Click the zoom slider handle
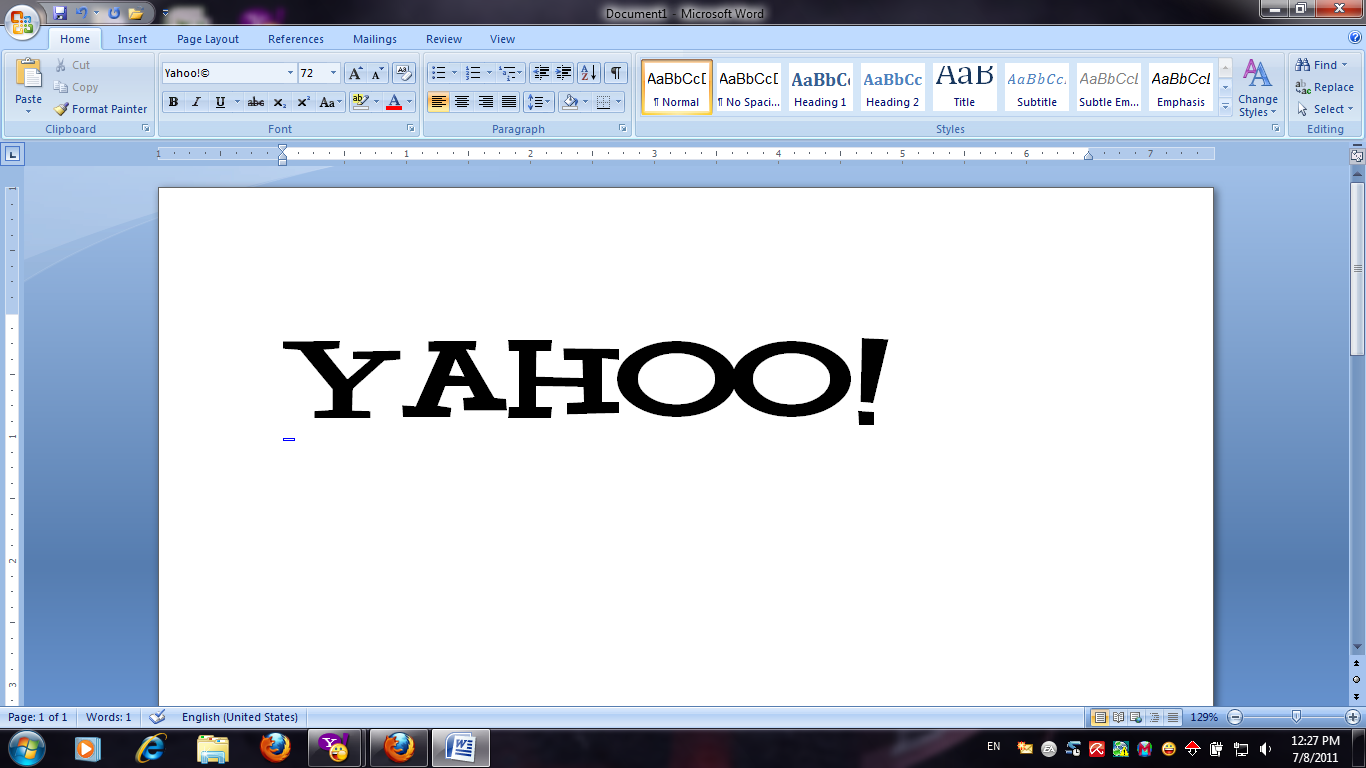Screen dimensions: 1366x768 (x=1297, y=717)
